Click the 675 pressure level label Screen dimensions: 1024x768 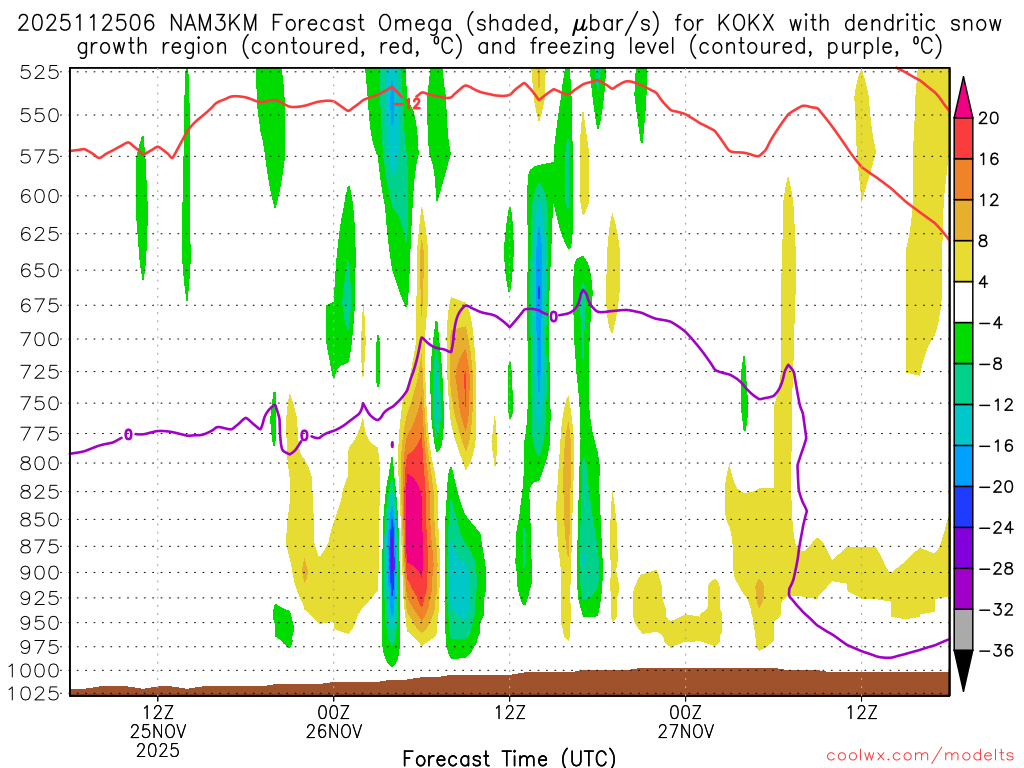[x=40, y=306]
